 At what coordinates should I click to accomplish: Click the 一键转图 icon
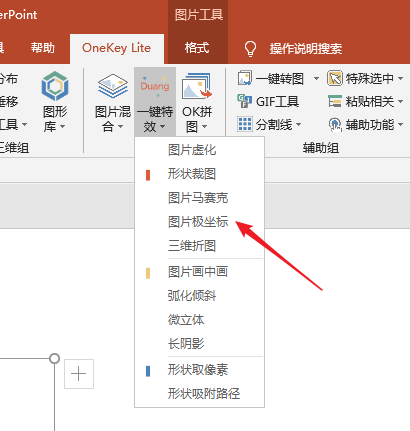245,78
